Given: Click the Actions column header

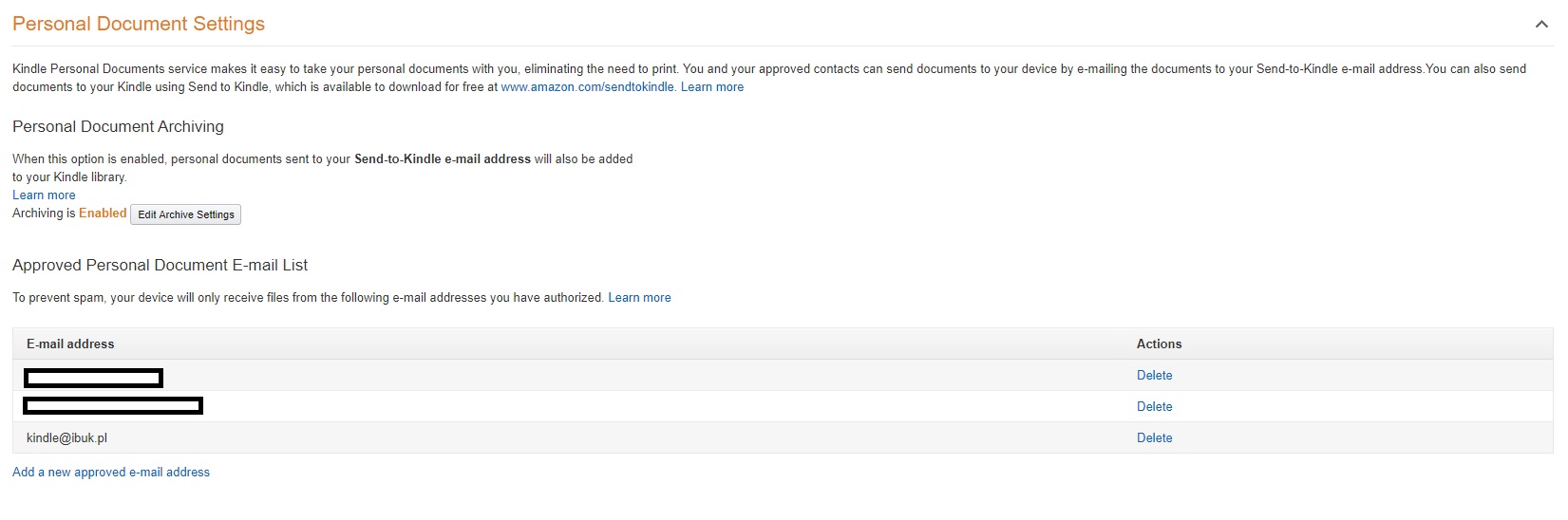Looking at the screenshot, I should [x=1159, y=344].
